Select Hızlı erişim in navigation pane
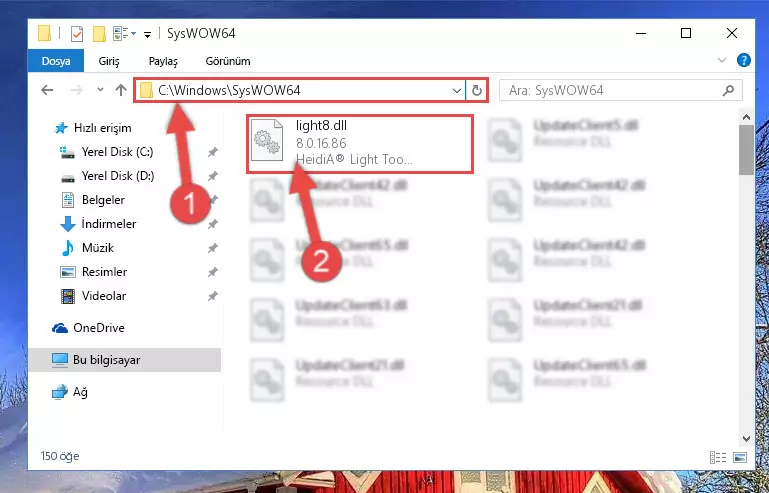This screenshot has height=493, width=769. point(103,128)
